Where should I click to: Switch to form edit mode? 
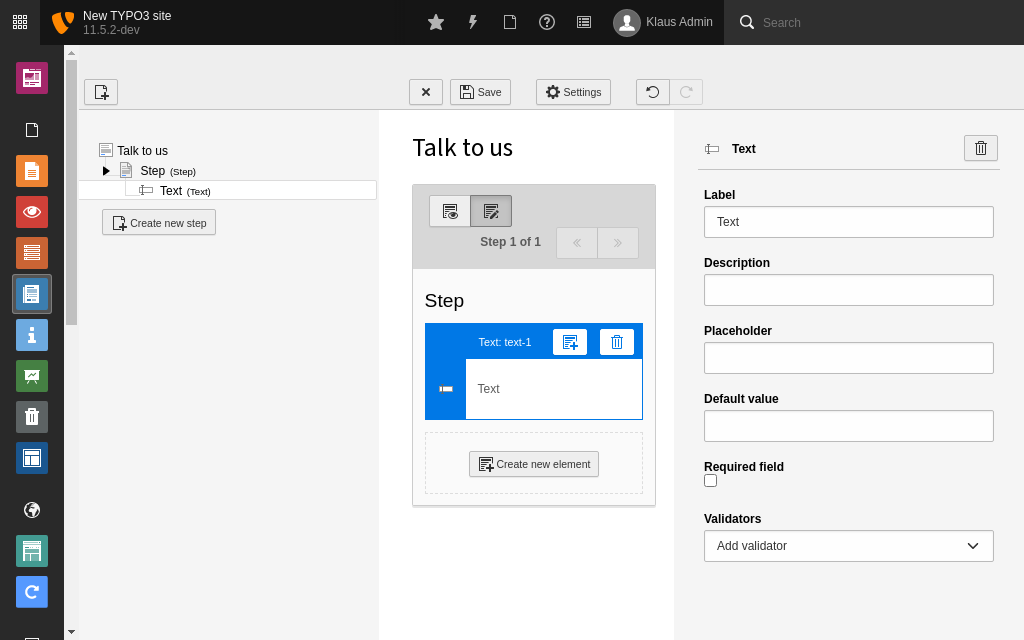pyautogui.click(x=491, y=211)
